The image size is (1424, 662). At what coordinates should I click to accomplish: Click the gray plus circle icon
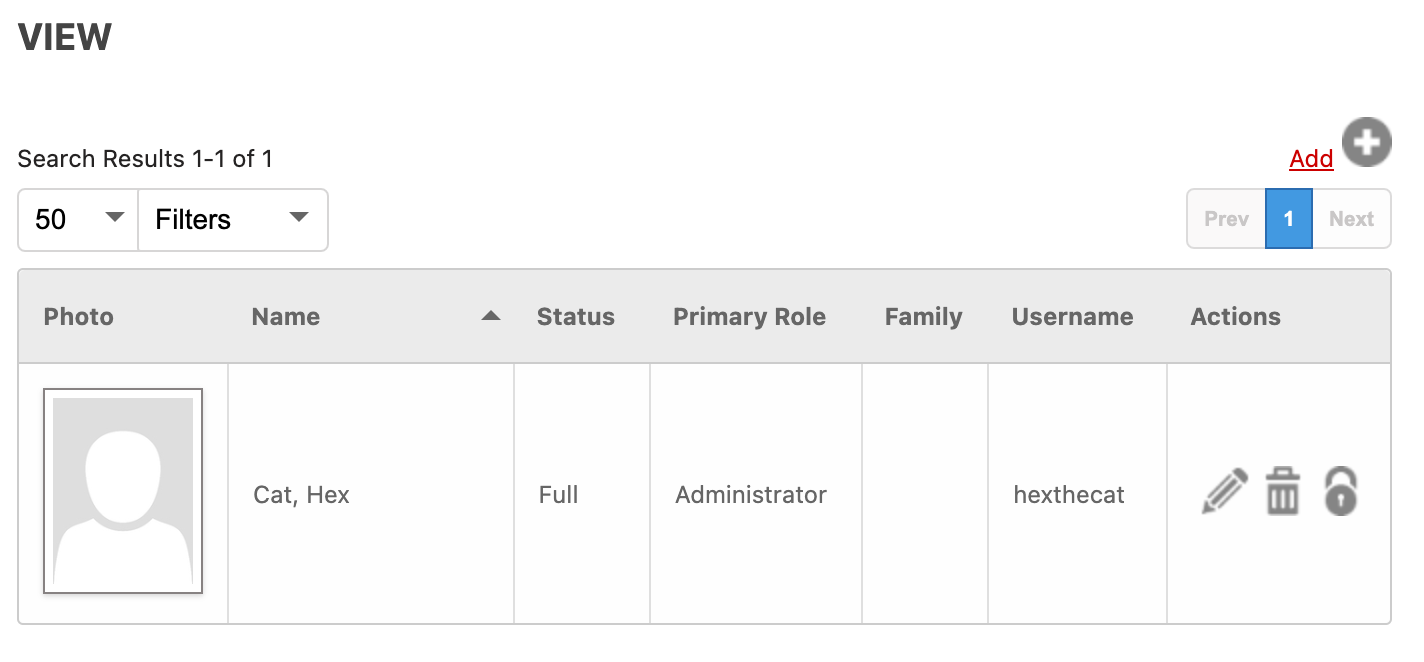[1367, 143]
